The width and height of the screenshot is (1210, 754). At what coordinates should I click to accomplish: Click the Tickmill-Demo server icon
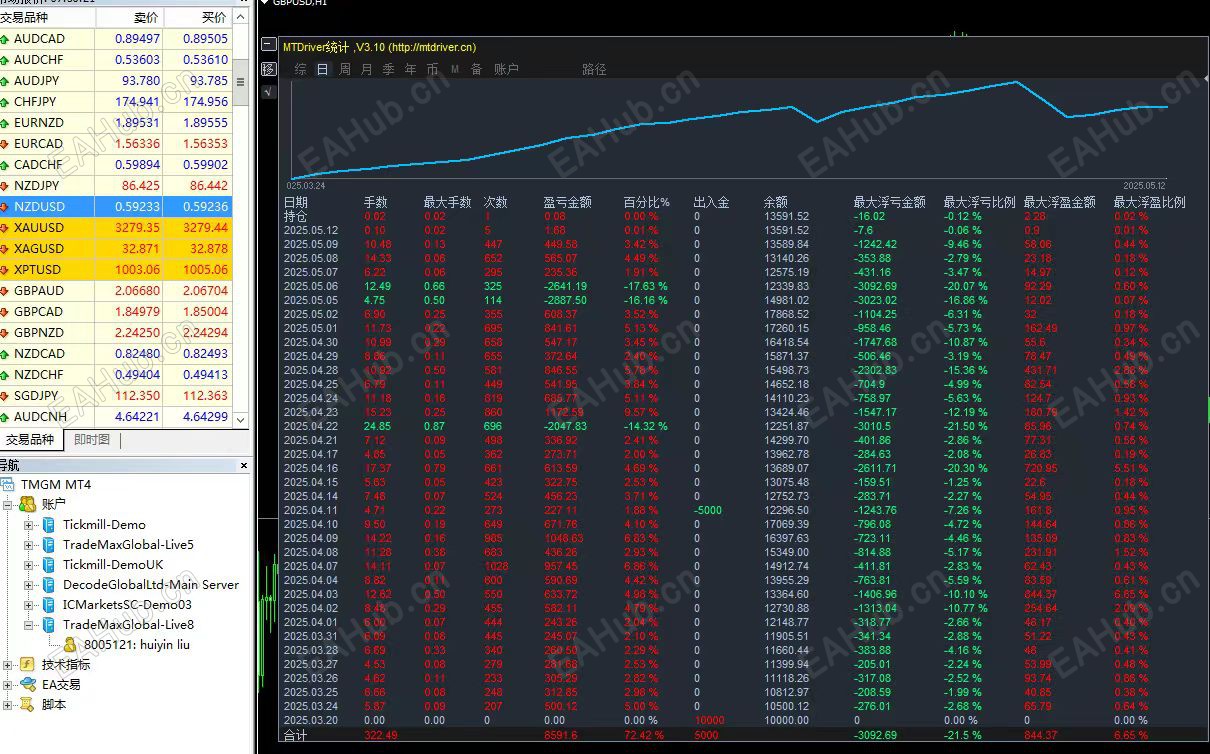point(48,525)
